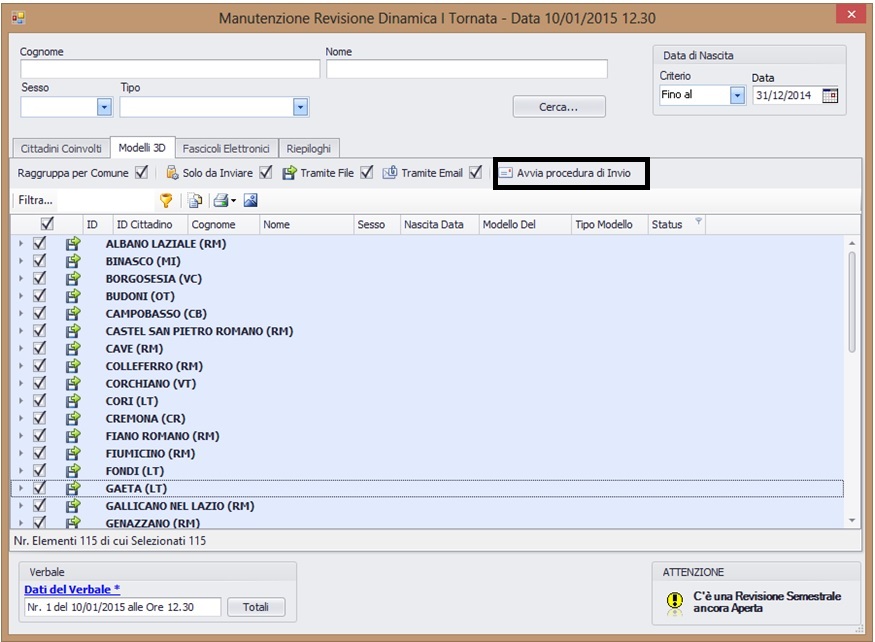The height and width of the screenshot is (642, 875).
Task: Click the Dati del Verbale link
Action: pos(72,589)
